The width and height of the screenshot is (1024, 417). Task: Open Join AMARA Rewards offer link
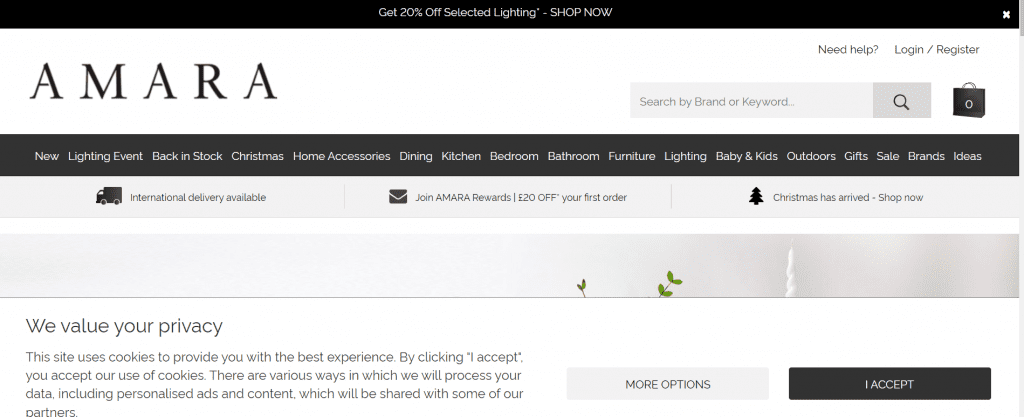pos(520,198)
